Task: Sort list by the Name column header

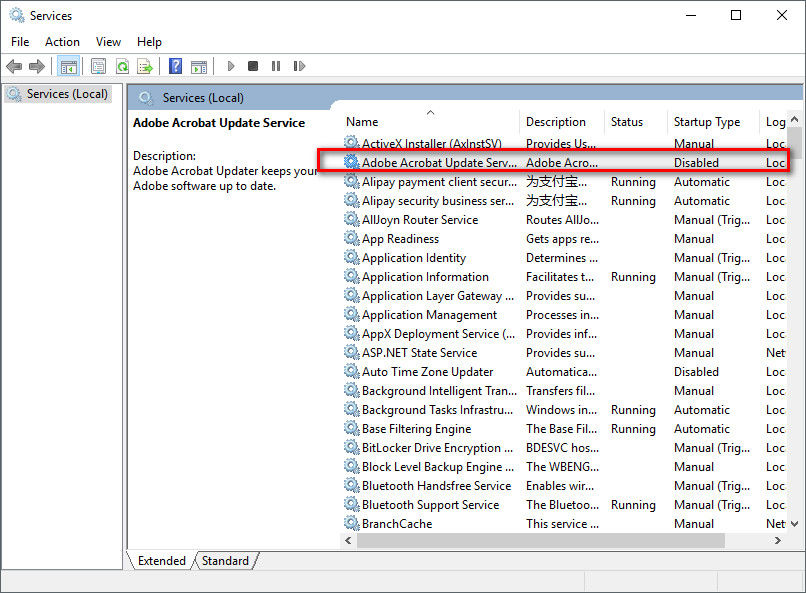Action: [x=362, y=122]
